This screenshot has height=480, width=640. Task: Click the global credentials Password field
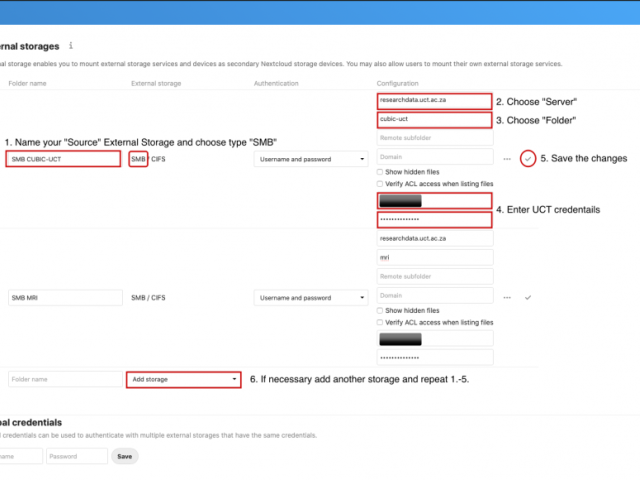tap(77, 456)
